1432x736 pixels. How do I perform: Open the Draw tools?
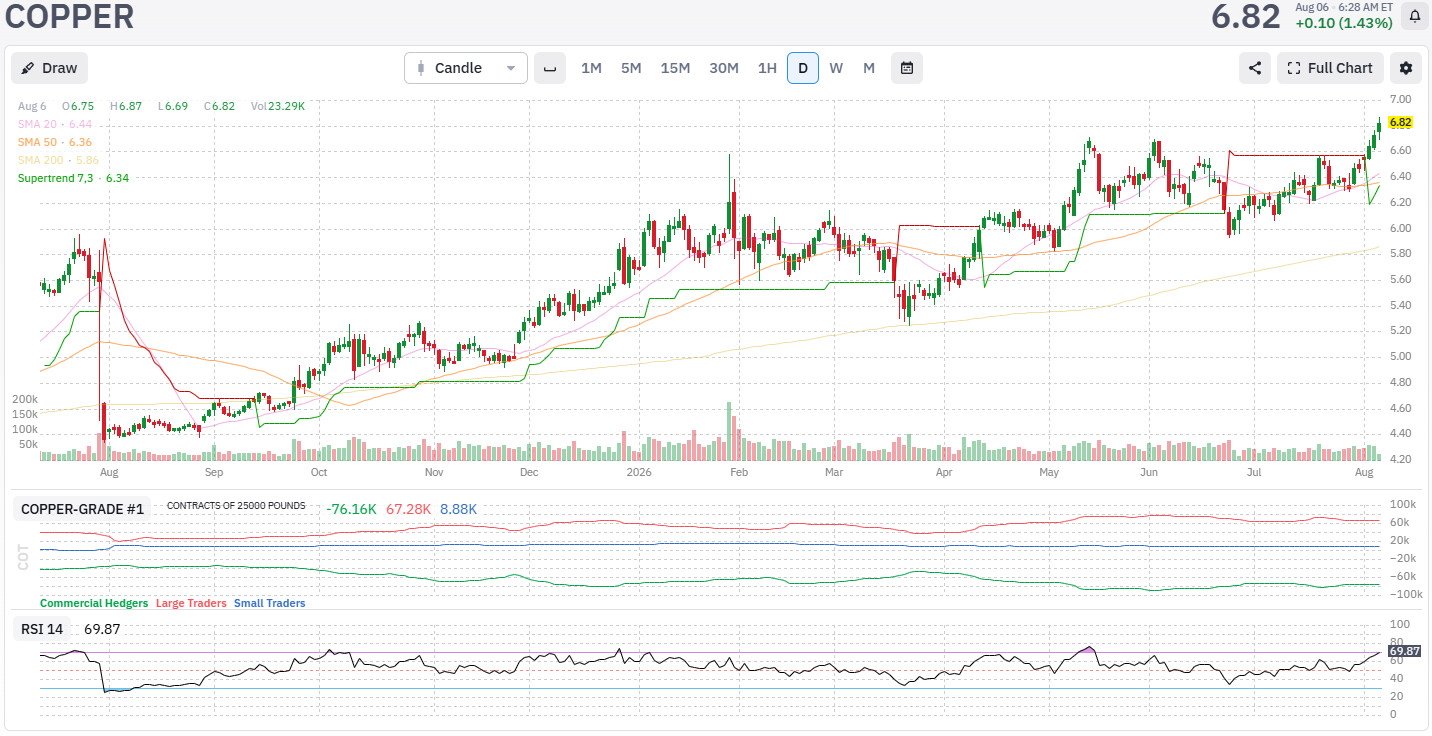tap(50, 68)
